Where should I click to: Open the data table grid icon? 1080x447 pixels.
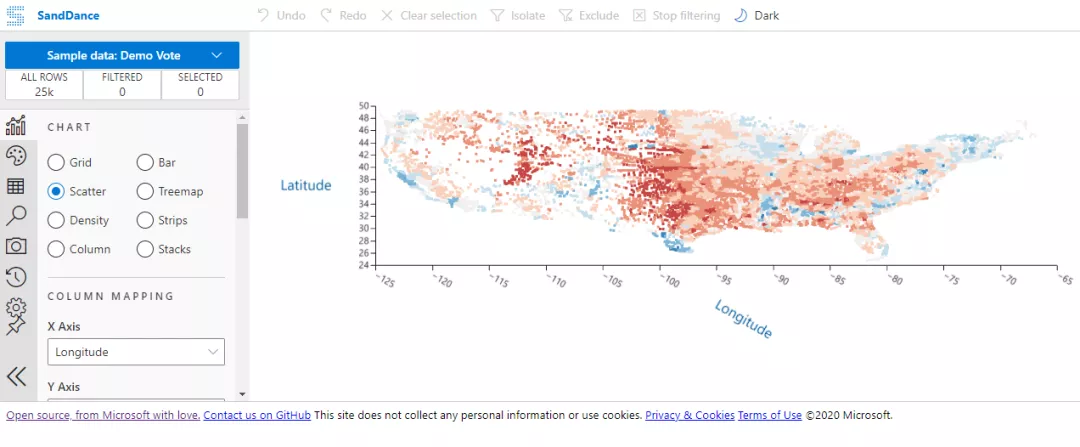[16, 186]
